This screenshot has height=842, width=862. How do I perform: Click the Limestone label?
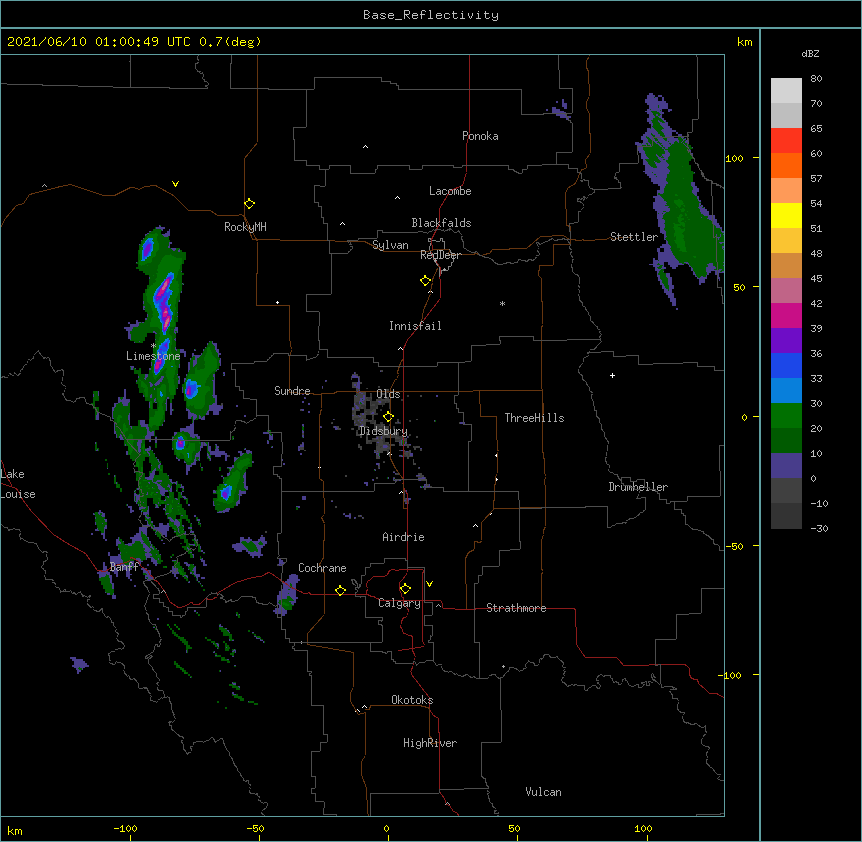(153, 356)
